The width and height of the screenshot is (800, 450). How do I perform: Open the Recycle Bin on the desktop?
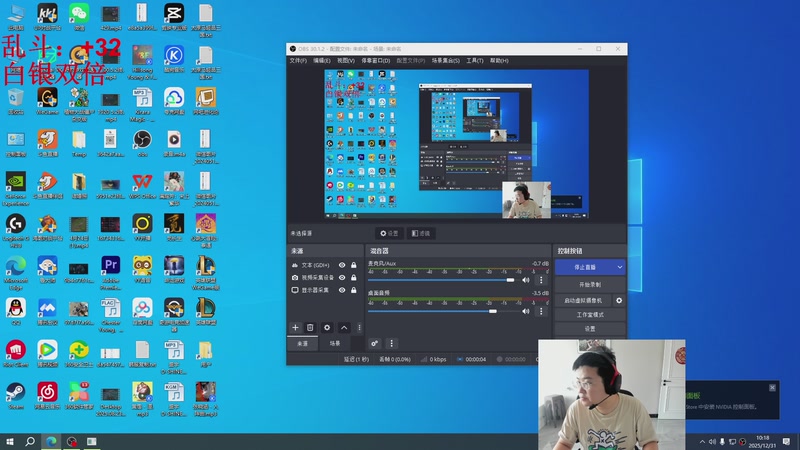tap(15, 101)
